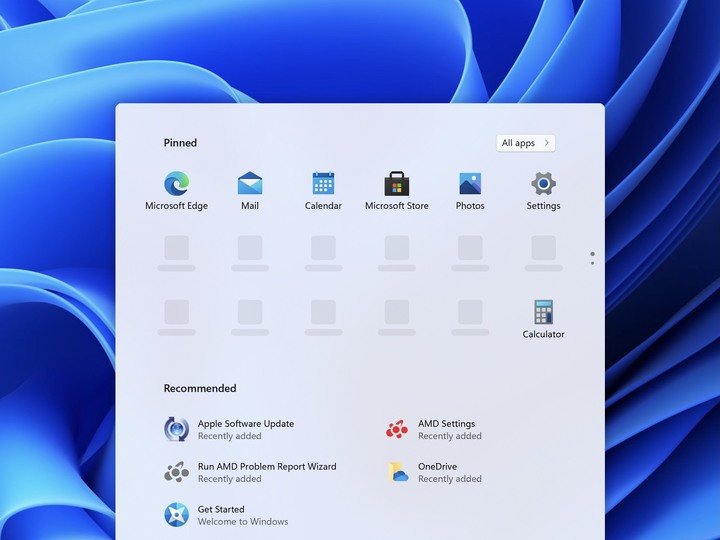
Task: Launch the Mail app icon
Action: tap(250, 183)
